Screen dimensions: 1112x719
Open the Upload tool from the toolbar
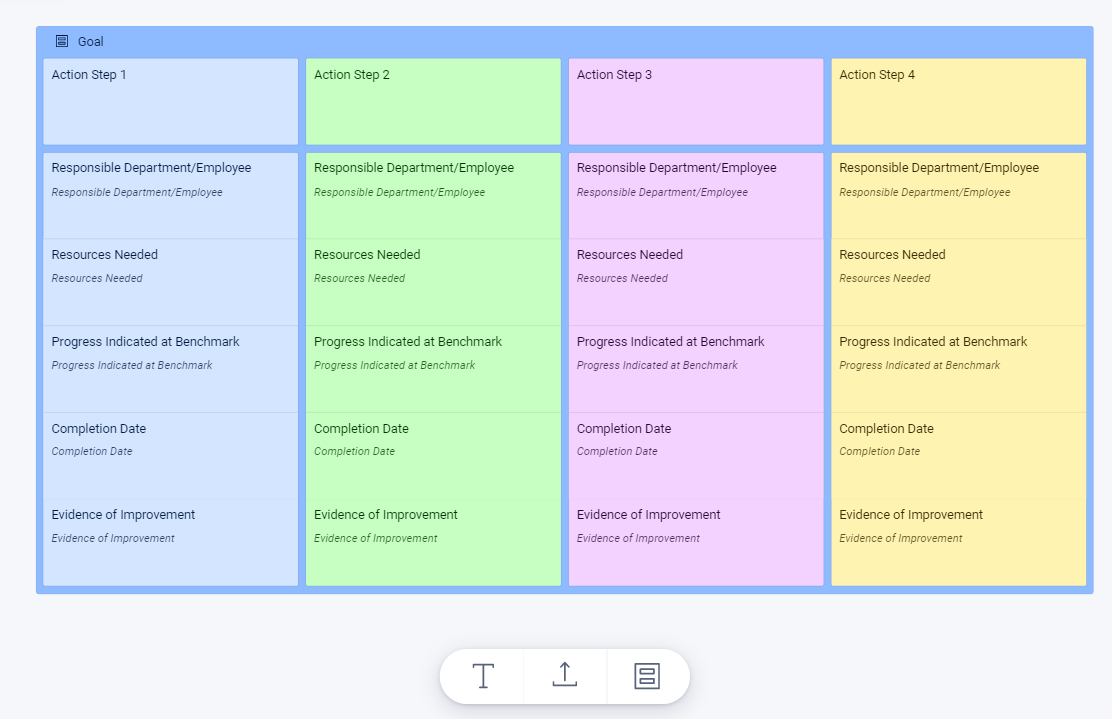click(x=564, y=676)
